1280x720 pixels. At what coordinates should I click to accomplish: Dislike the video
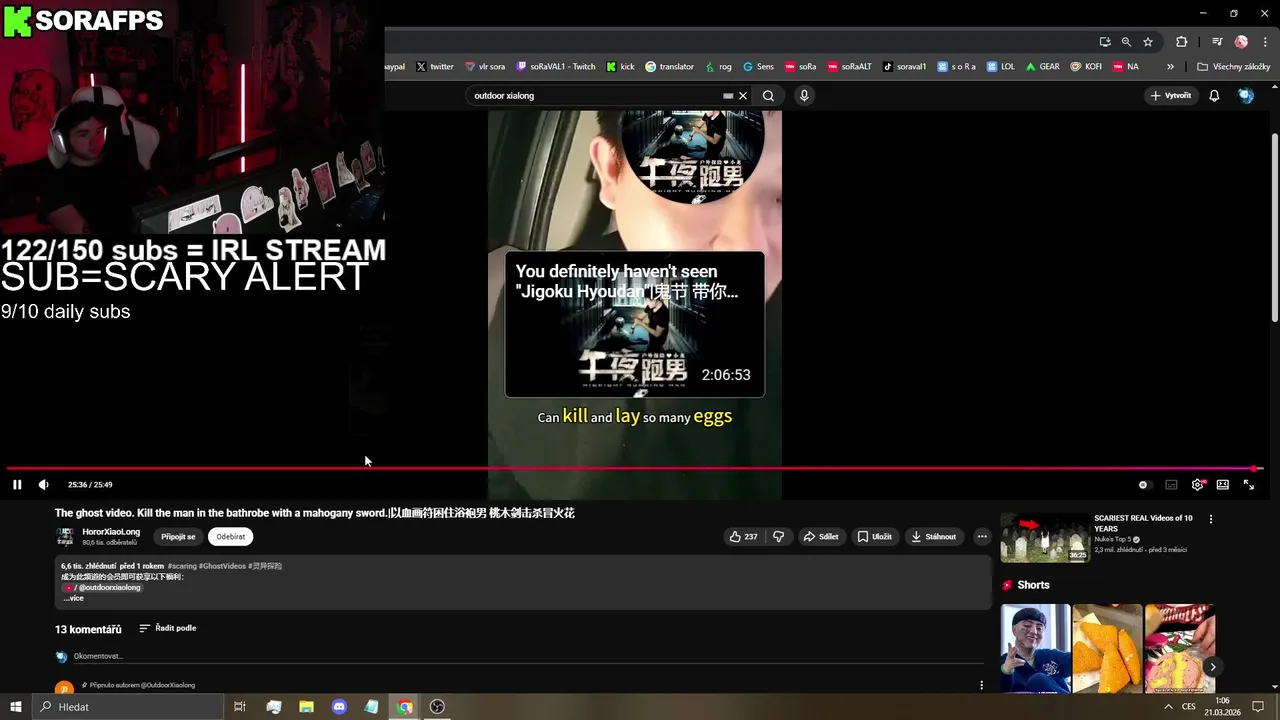(x=779, y=537)
